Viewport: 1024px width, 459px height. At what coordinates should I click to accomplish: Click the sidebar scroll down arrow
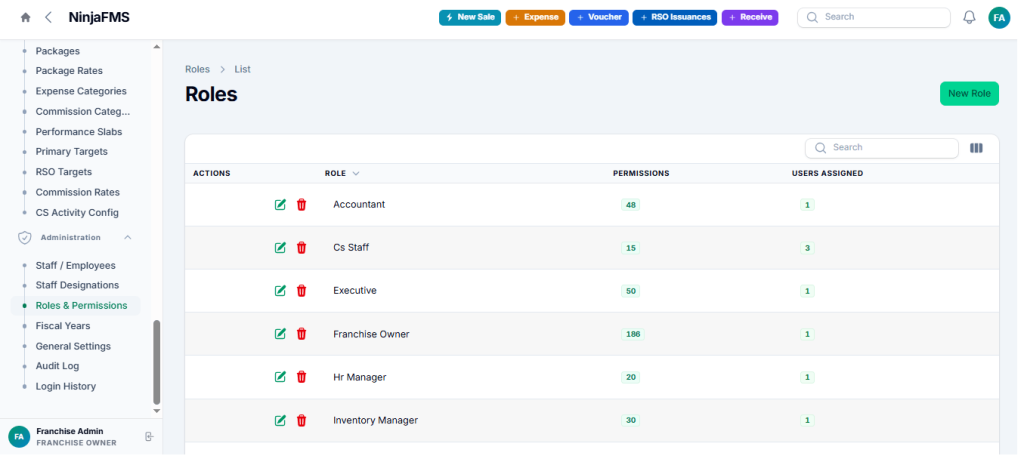(x=156, y=411)
